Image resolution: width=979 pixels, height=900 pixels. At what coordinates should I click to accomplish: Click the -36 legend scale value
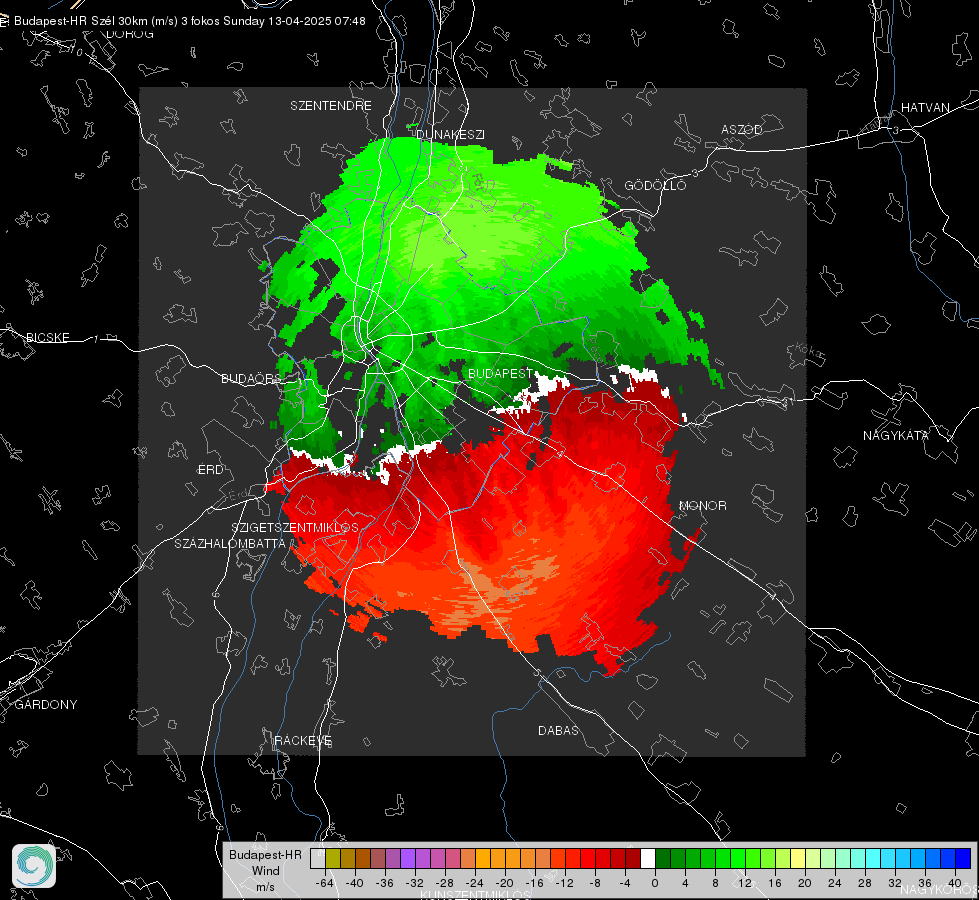[x=385, y=883]
